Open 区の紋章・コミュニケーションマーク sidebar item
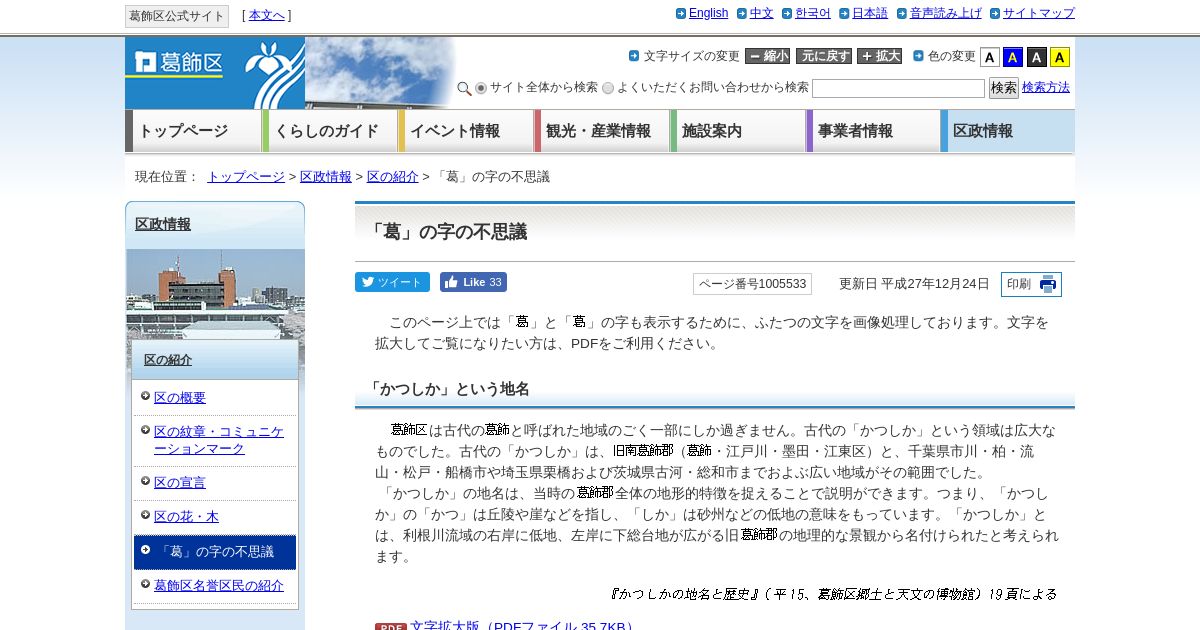This screenshot has height=630, width=1200. [219, 440]
